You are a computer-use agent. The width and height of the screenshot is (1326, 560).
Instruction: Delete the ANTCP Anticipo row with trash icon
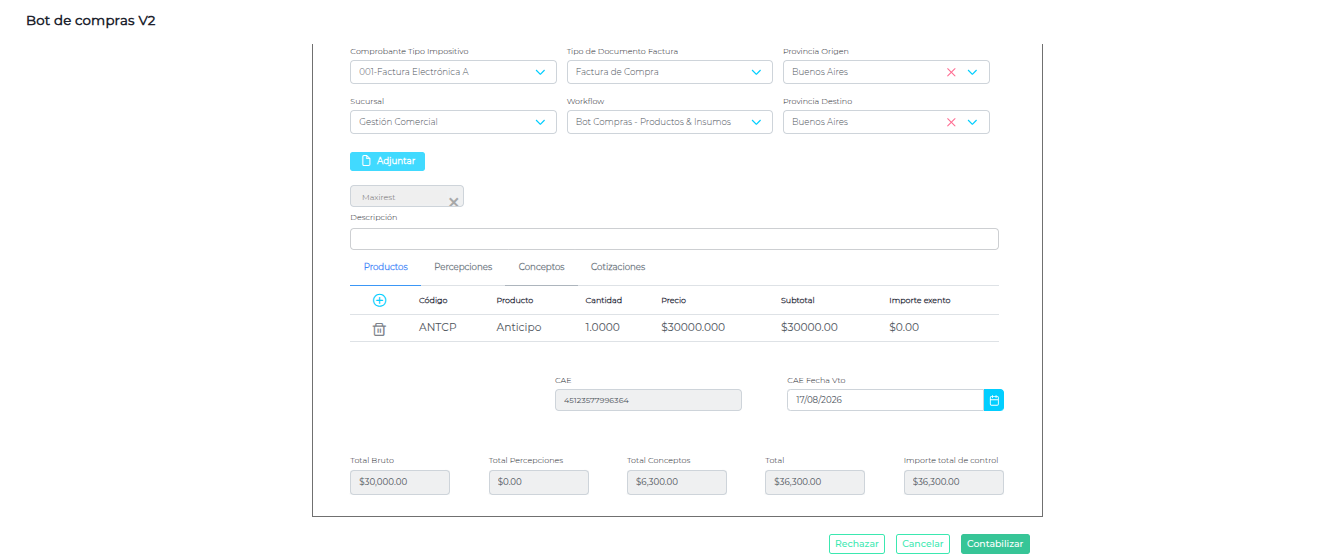[379, 329]
